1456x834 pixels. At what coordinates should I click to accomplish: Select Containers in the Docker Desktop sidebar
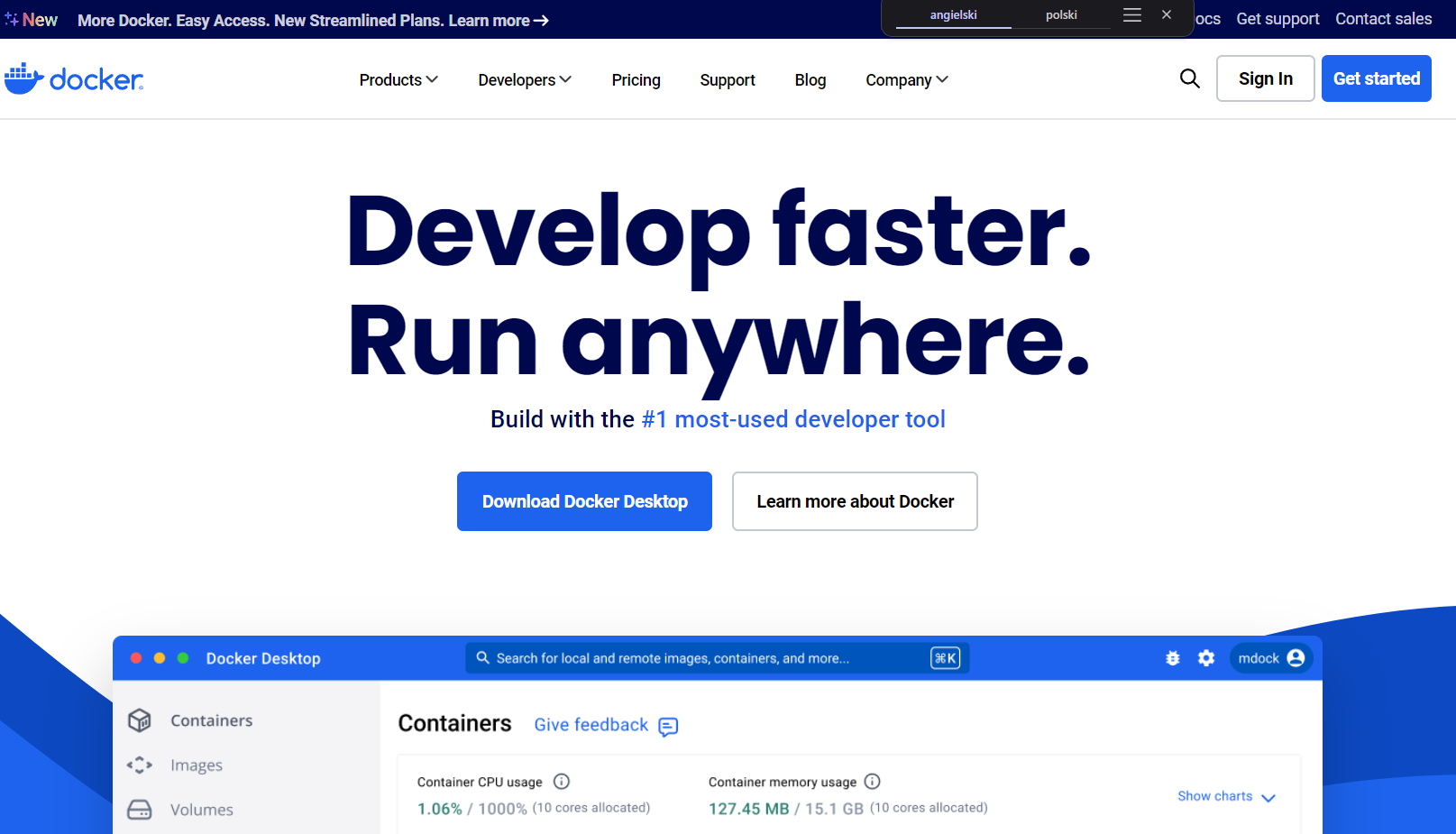tap(212, 720)
